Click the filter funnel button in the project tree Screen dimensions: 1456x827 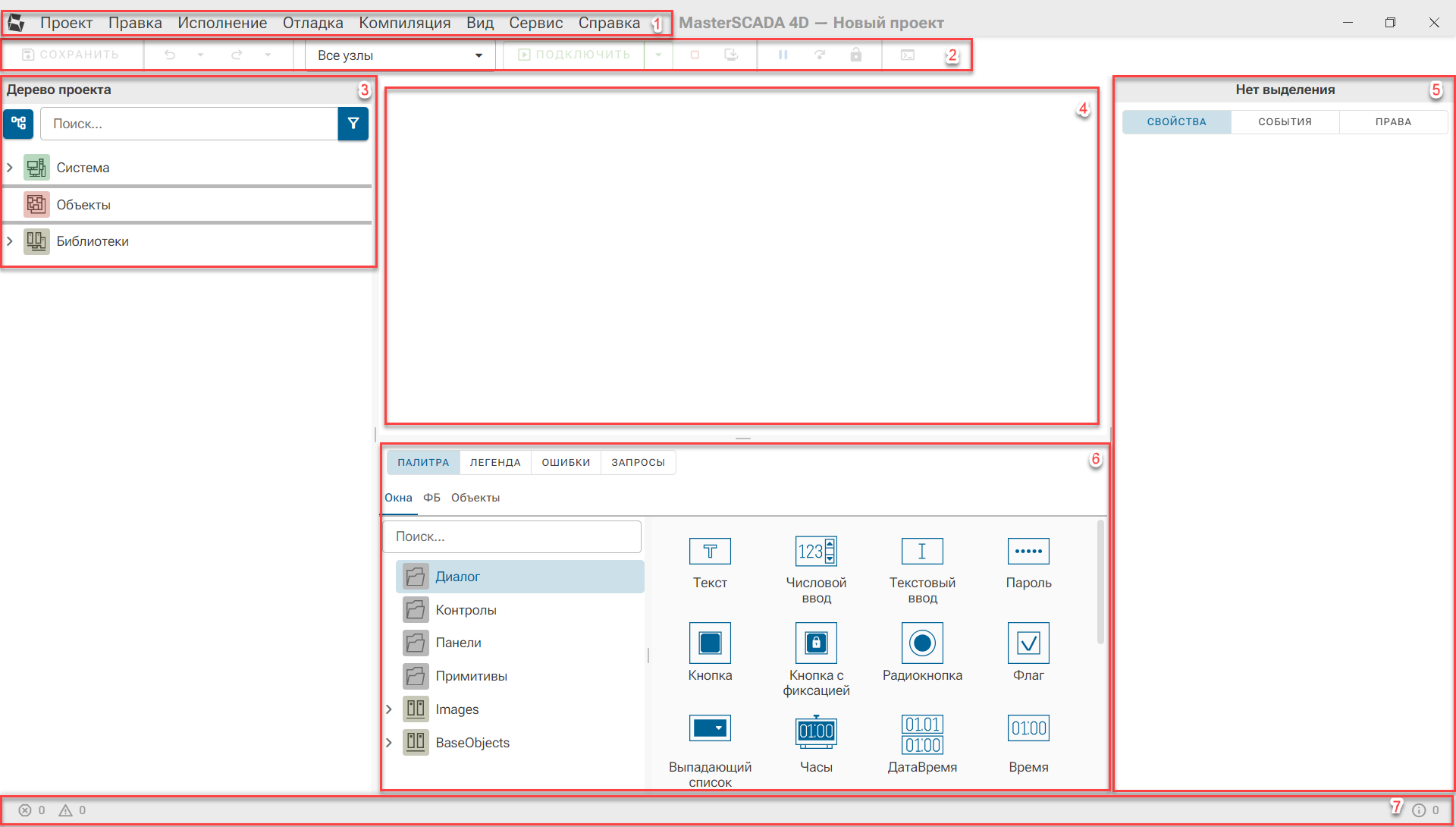[x=353, y=124]
